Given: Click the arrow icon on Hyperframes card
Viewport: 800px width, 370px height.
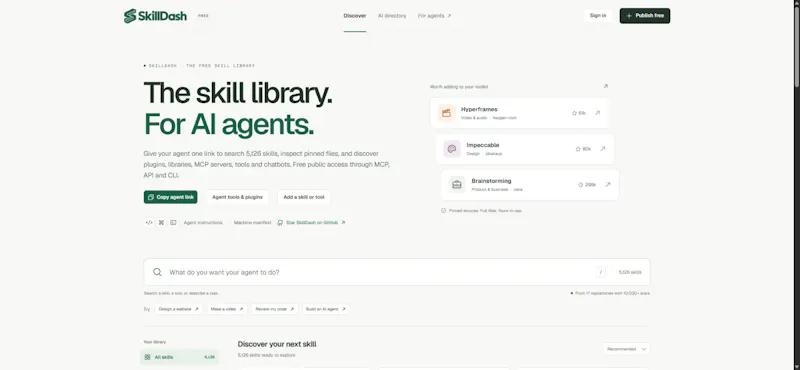Looking at the screenshot, I should coord(597,113).
